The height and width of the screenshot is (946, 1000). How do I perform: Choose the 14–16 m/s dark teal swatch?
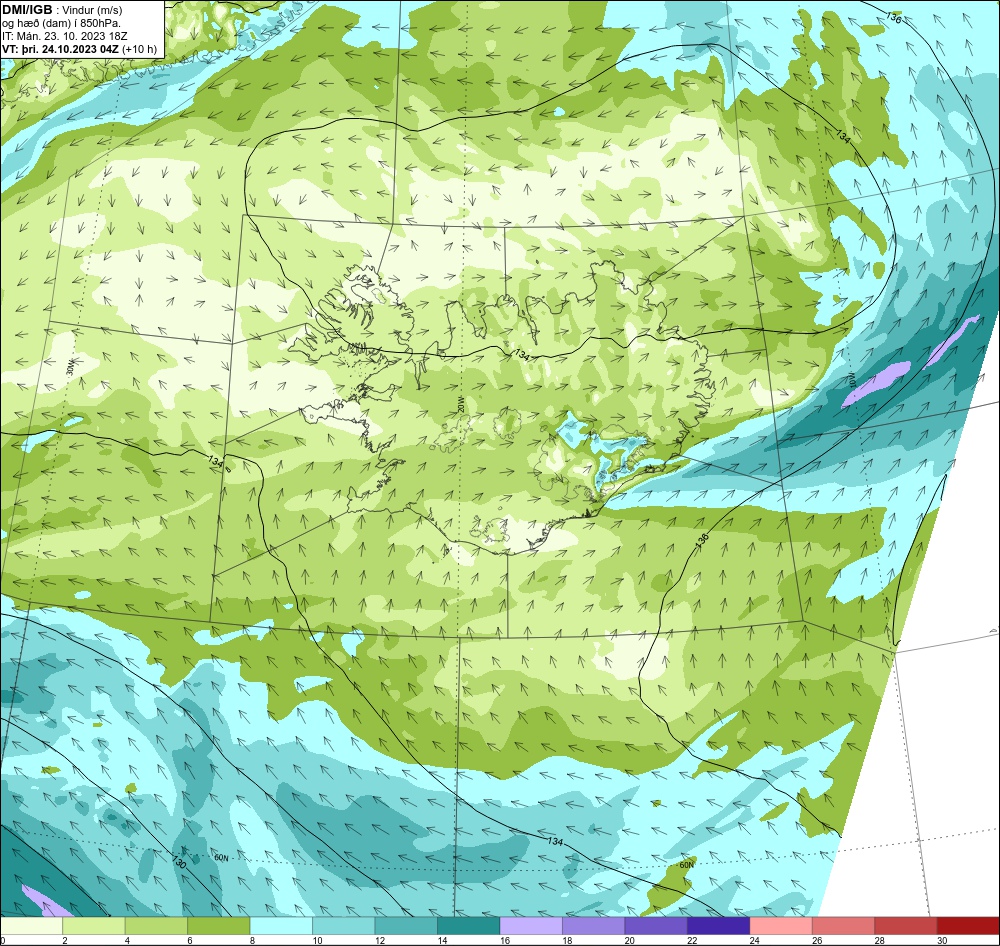coord(469,926)
